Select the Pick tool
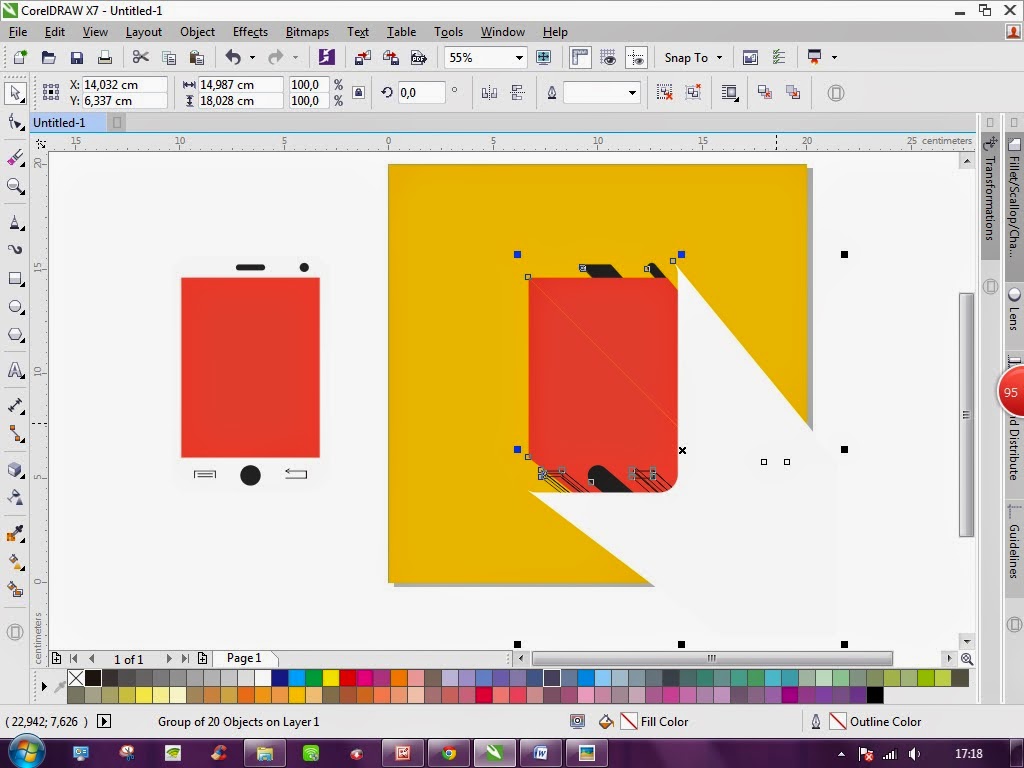The height and width of the screenshot is (768, 1024). coord(14,94)
